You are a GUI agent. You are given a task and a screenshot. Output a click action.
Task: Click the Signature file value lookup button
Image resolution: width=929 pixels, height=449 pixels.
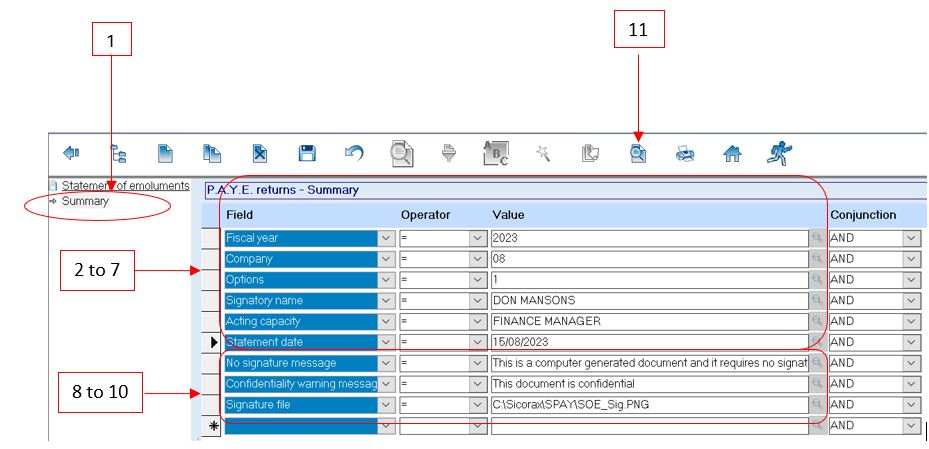(x=817, y=405)
